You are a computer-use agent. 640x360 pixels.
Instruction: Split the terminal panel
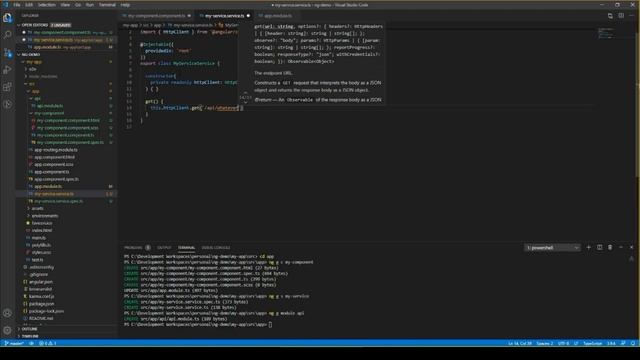(x=599, y=247)
